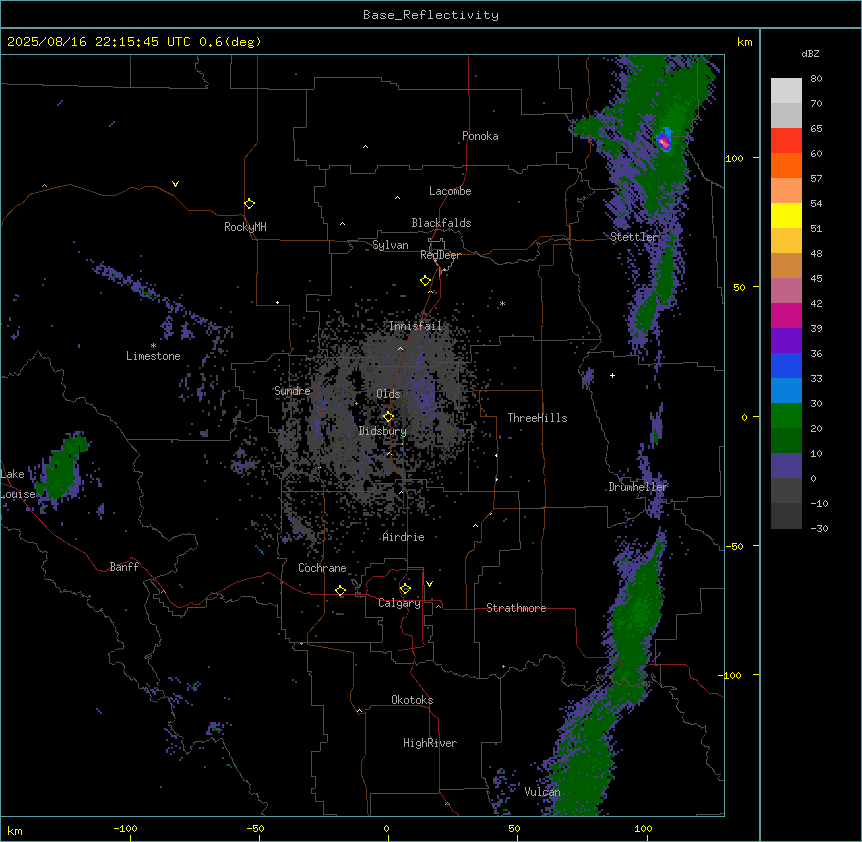Click the RedDeer city label

click(440, 255)
